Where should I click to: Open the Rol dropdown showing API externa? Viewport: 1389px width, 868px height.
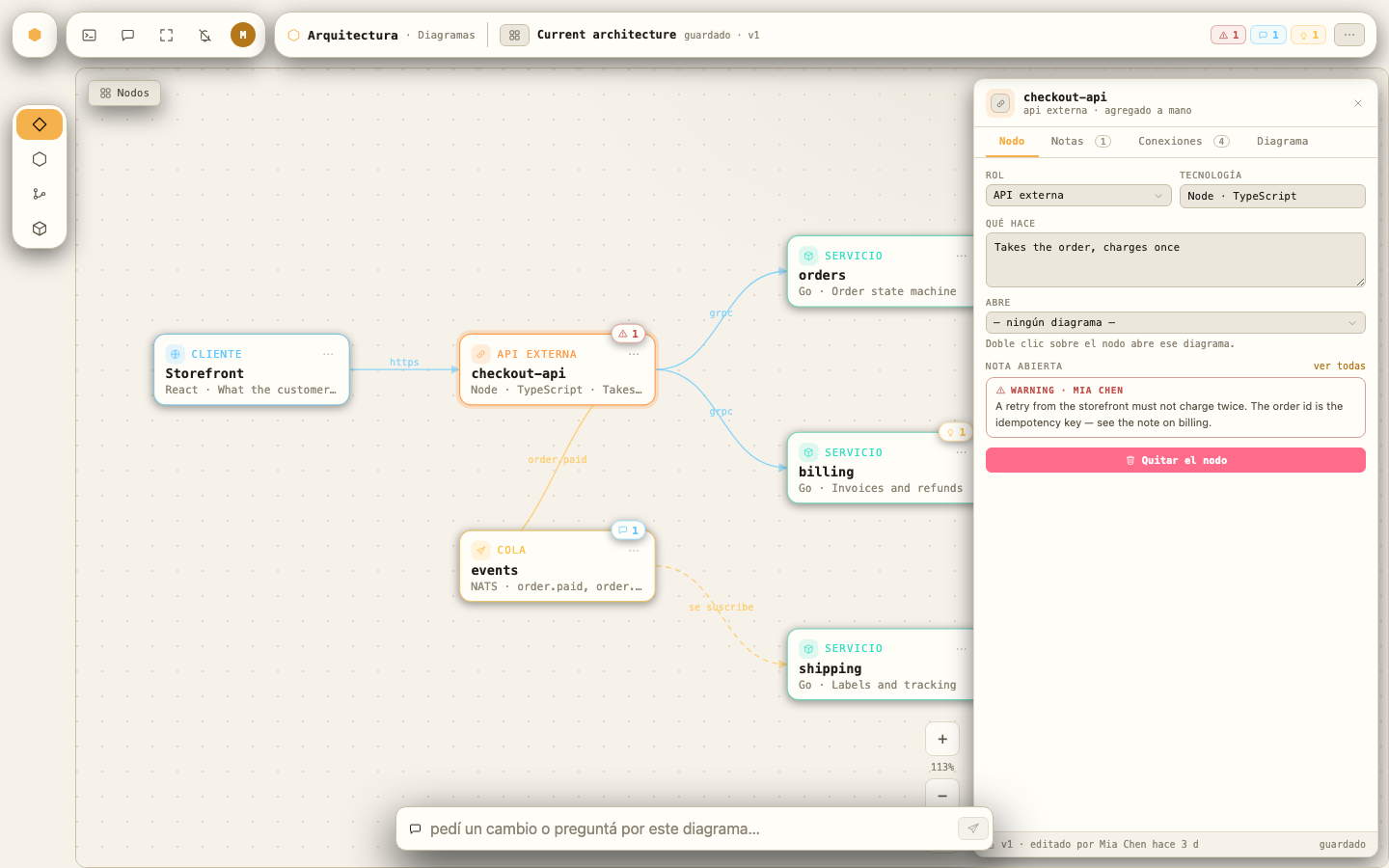(x=1078, y=196)
